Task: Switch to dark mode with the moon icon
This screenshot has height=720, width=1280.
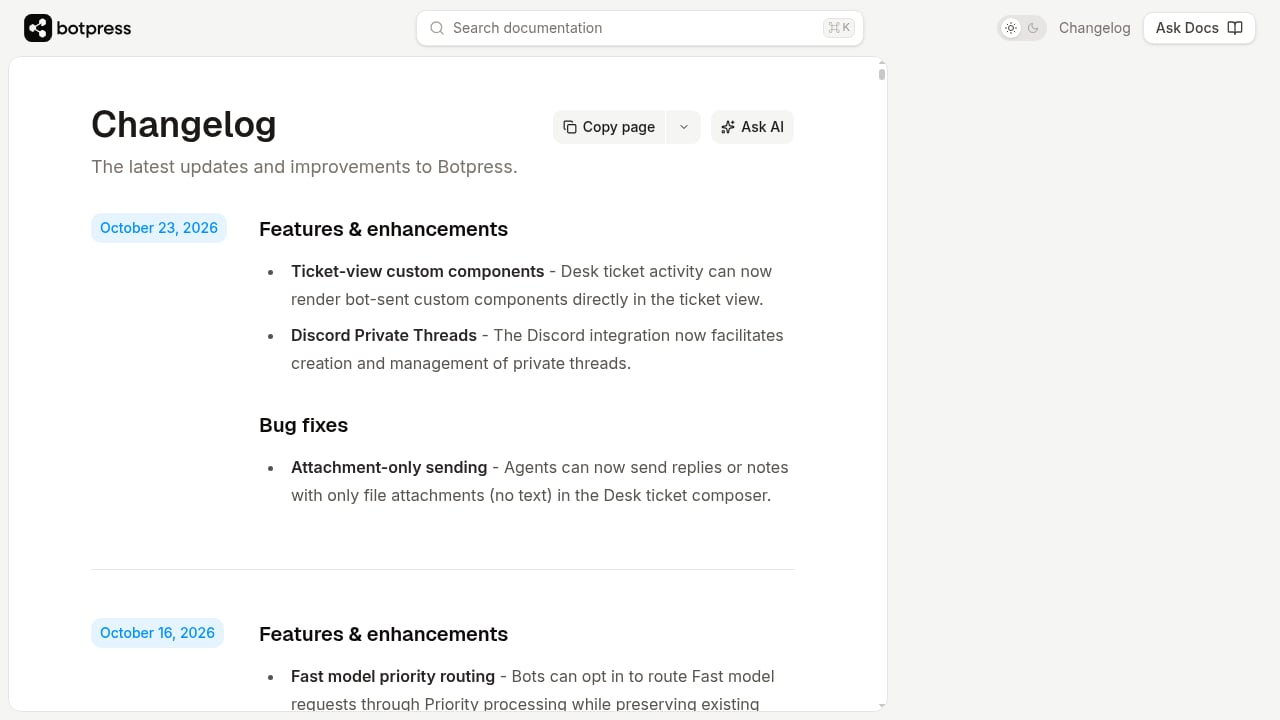Action: [1034, 28]
